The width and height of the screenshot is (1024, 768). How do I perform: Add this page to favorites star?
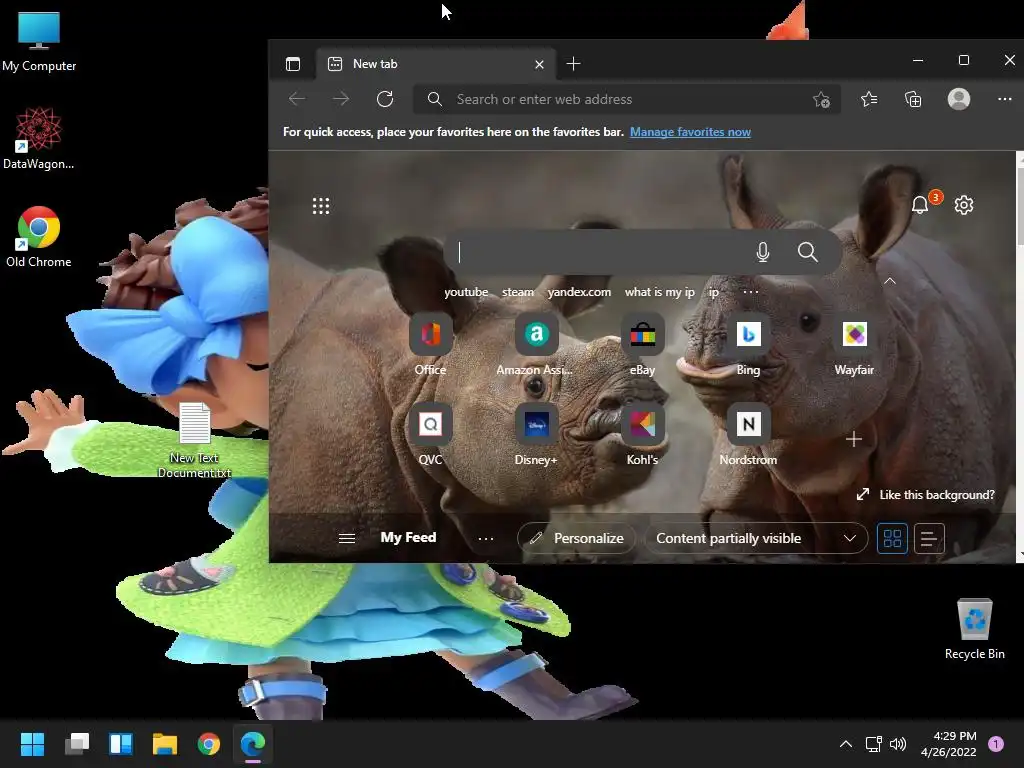[821, 99]
